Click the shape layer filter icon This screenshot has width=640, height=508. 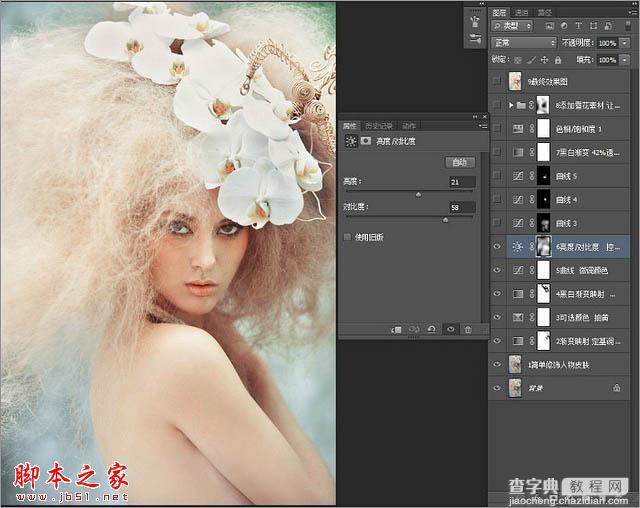coord(593,26)
